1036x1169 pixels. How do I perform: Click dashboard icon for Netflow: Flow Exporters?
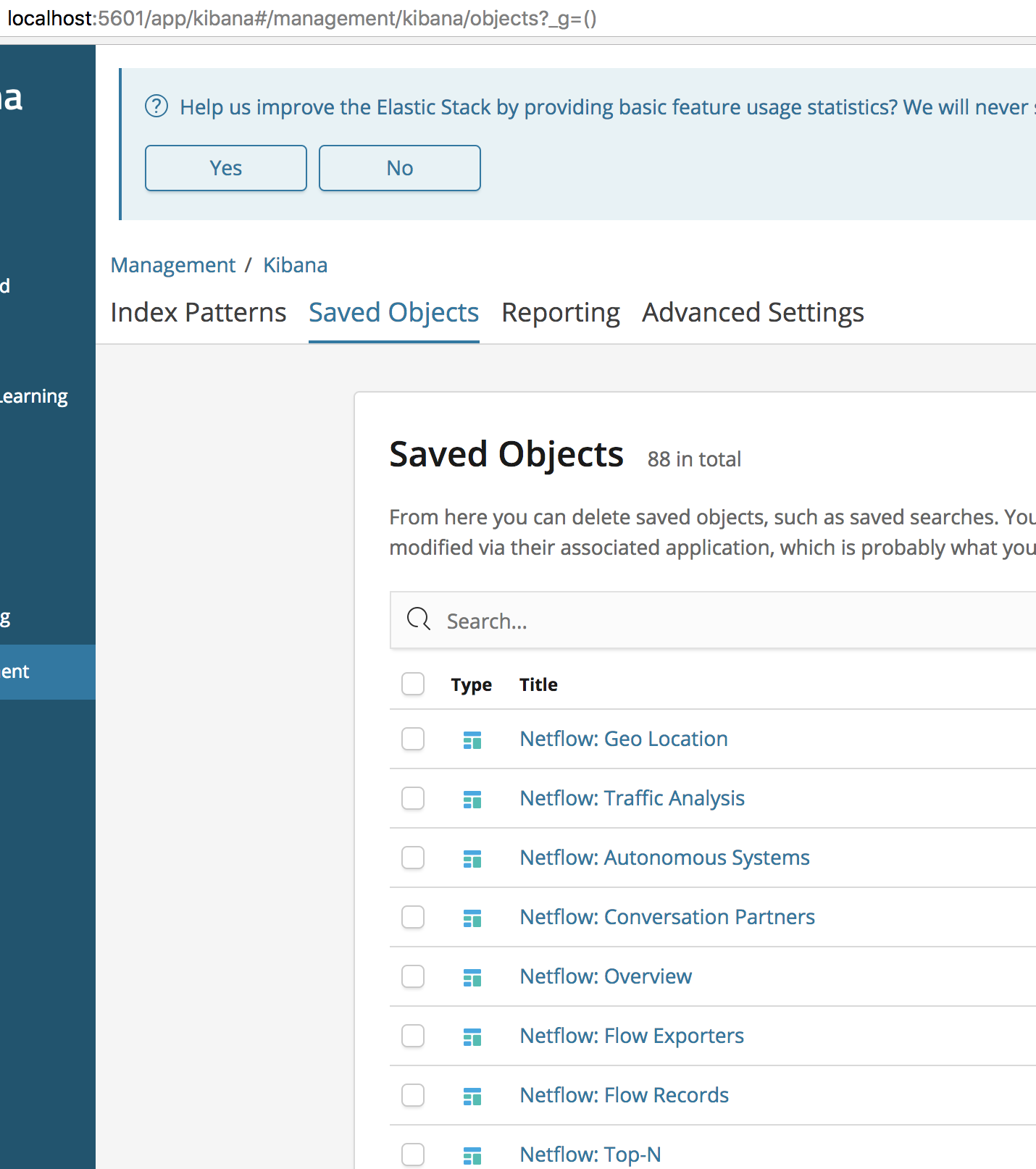pos(472,1036)
